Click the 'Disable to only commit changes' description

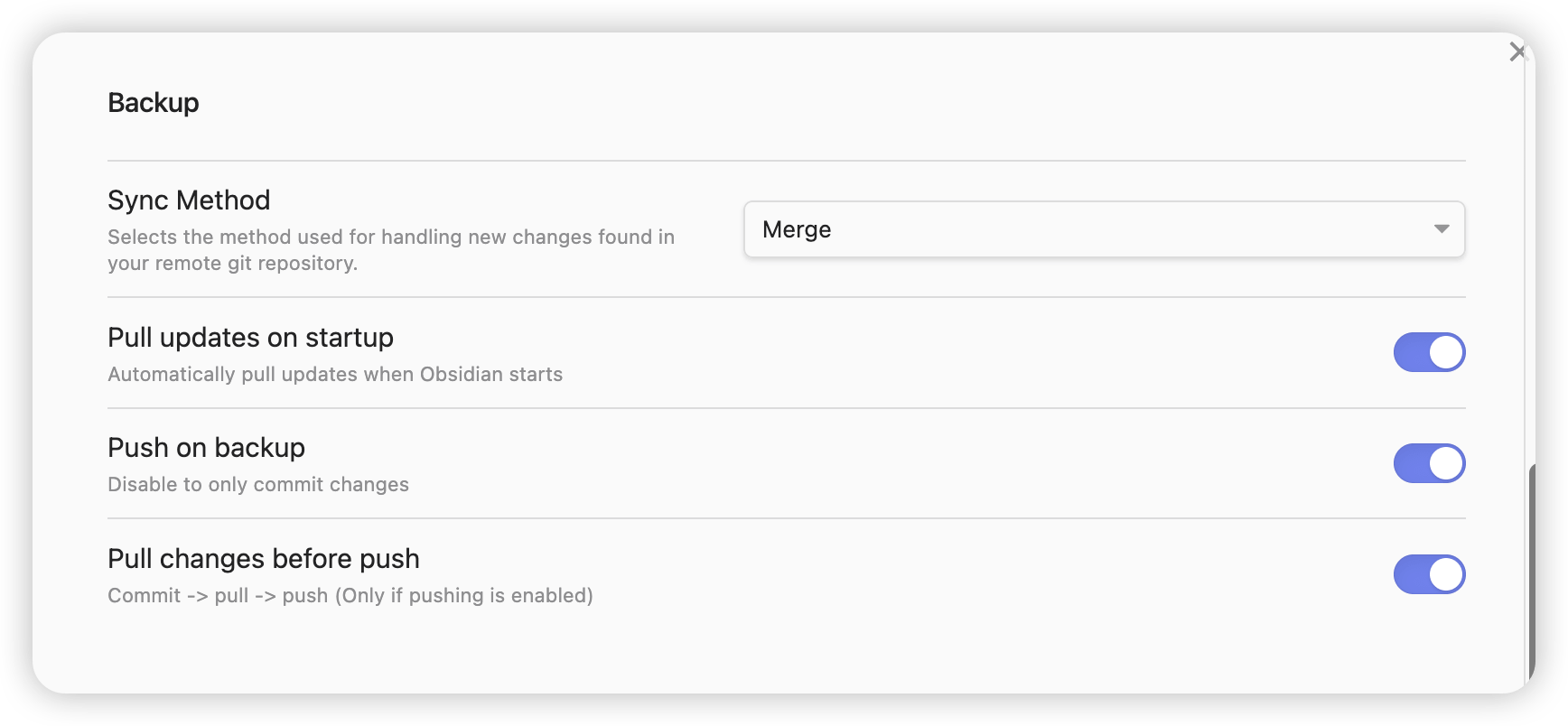258,485
